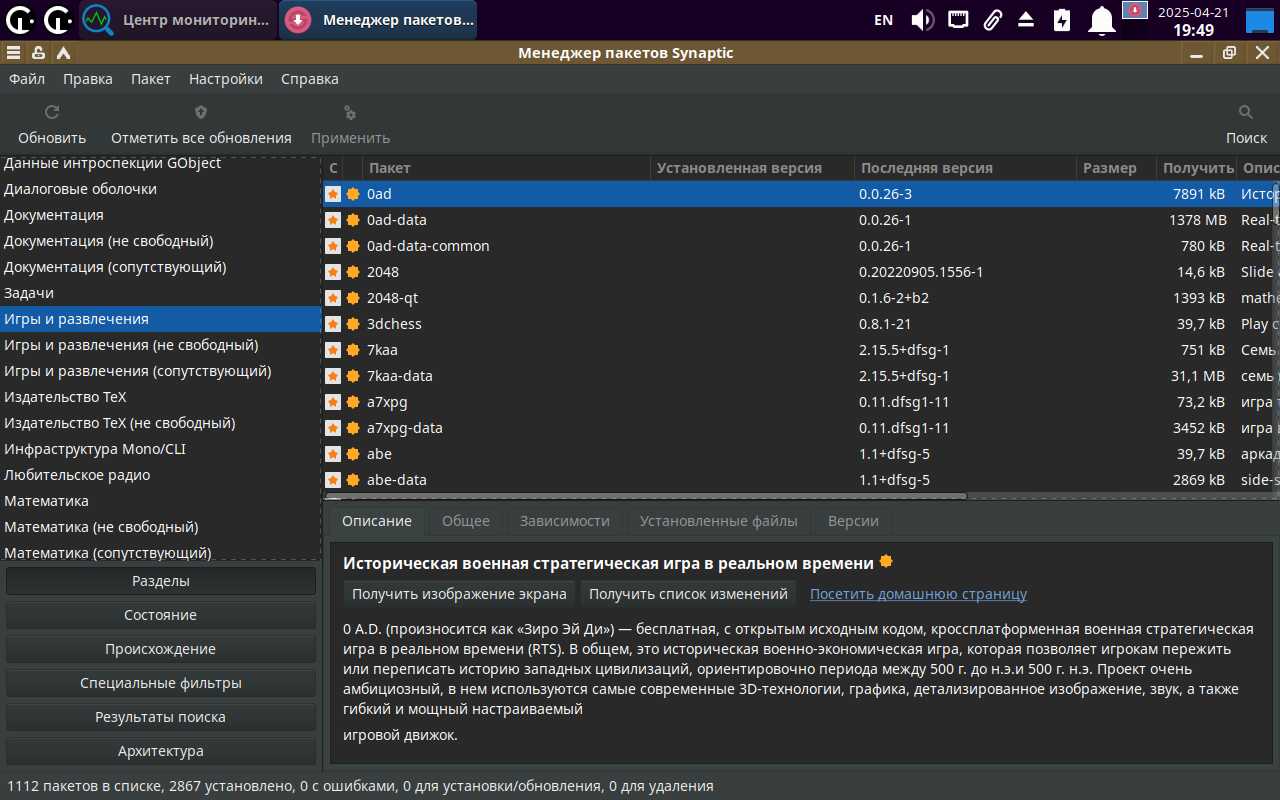Open the clock showing 19:49 in the panel
Screen dimensions: 1280x800
[1193, 21]
